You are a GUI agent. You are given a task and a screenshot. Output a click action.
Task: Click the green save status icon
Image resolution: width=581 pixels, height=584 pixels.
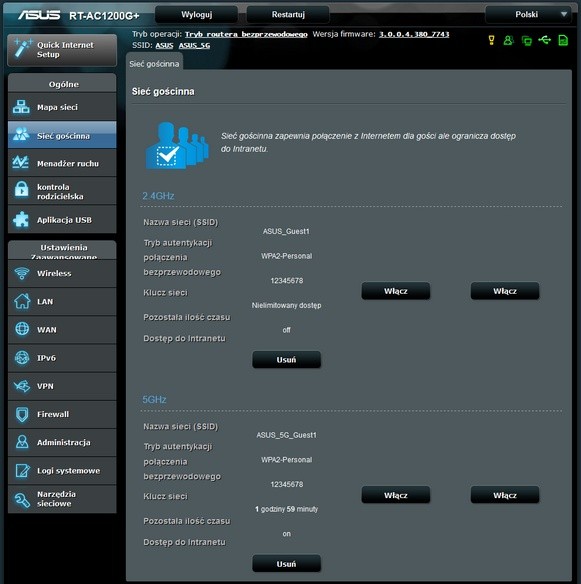(563, 40)
